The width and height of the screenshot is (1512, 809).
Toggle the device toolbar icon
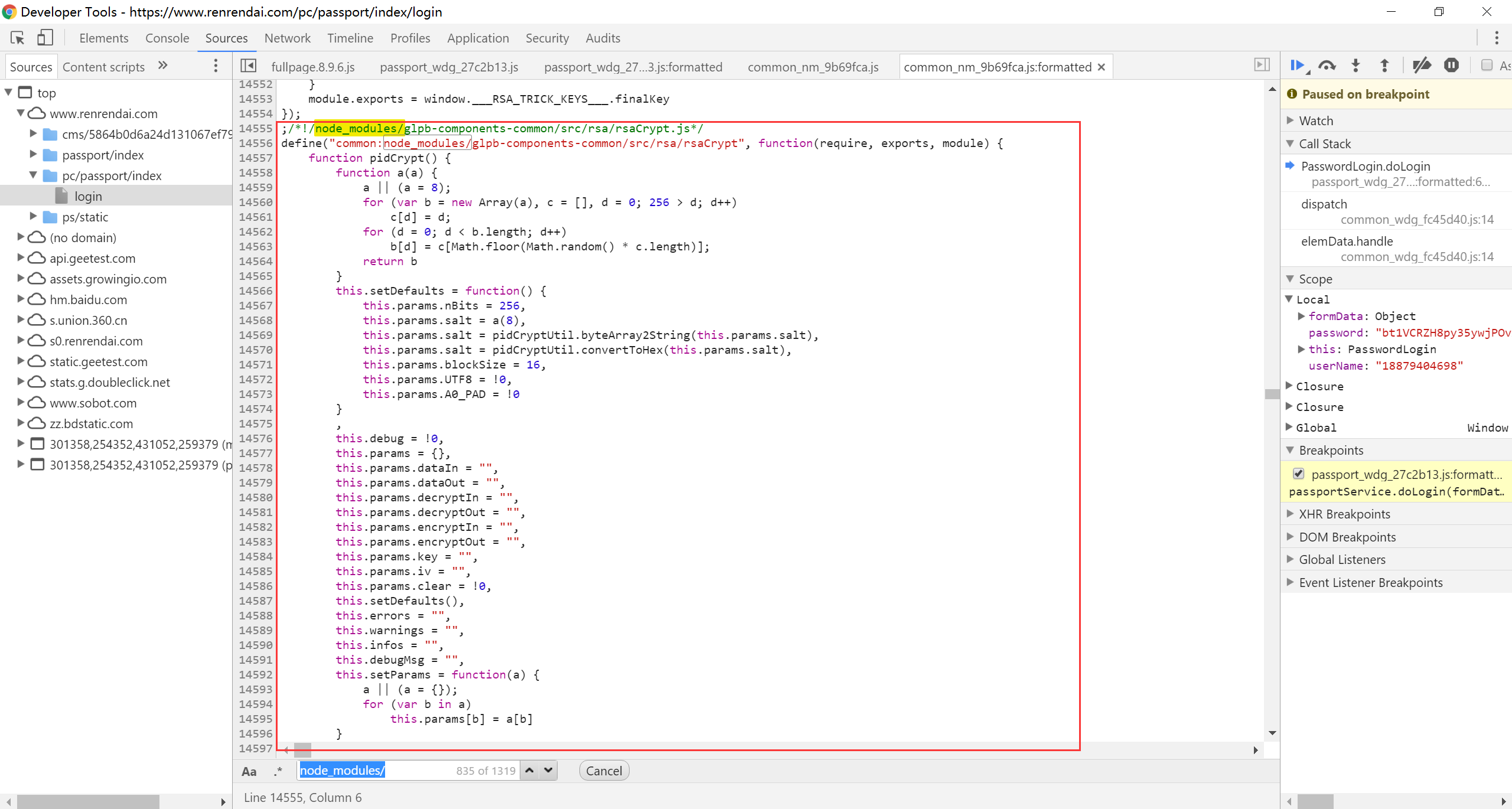pyautogui.click(x=45, y=38)
